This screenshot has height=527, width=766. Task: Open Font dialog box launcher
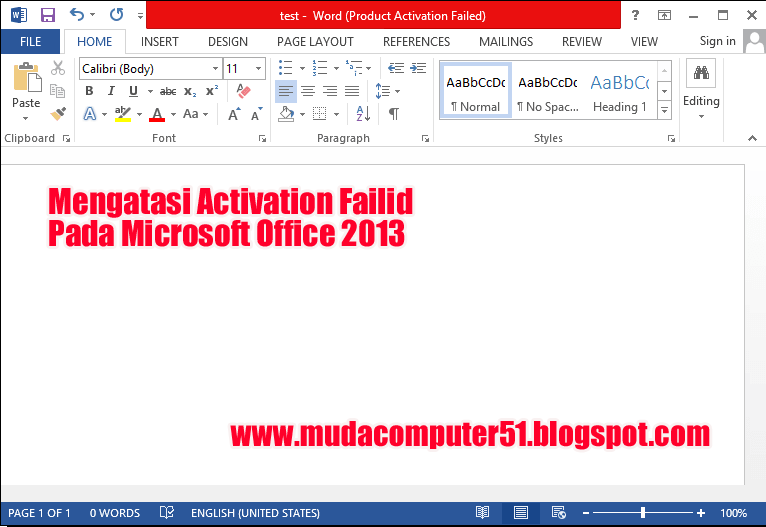[x=262, y=139]
